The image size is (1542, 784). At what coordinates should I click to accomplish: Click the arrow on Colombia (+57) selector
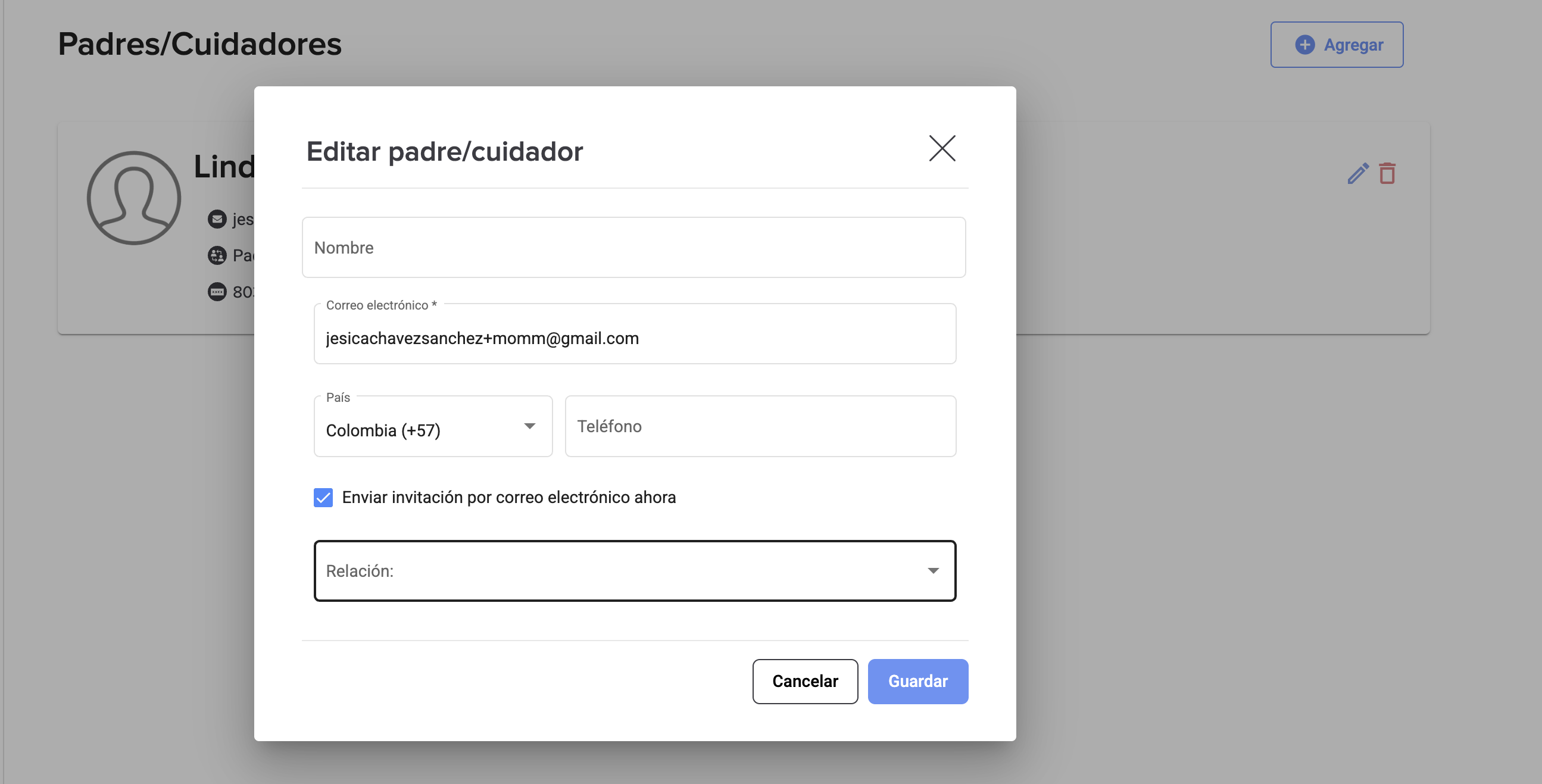point(529,426)
